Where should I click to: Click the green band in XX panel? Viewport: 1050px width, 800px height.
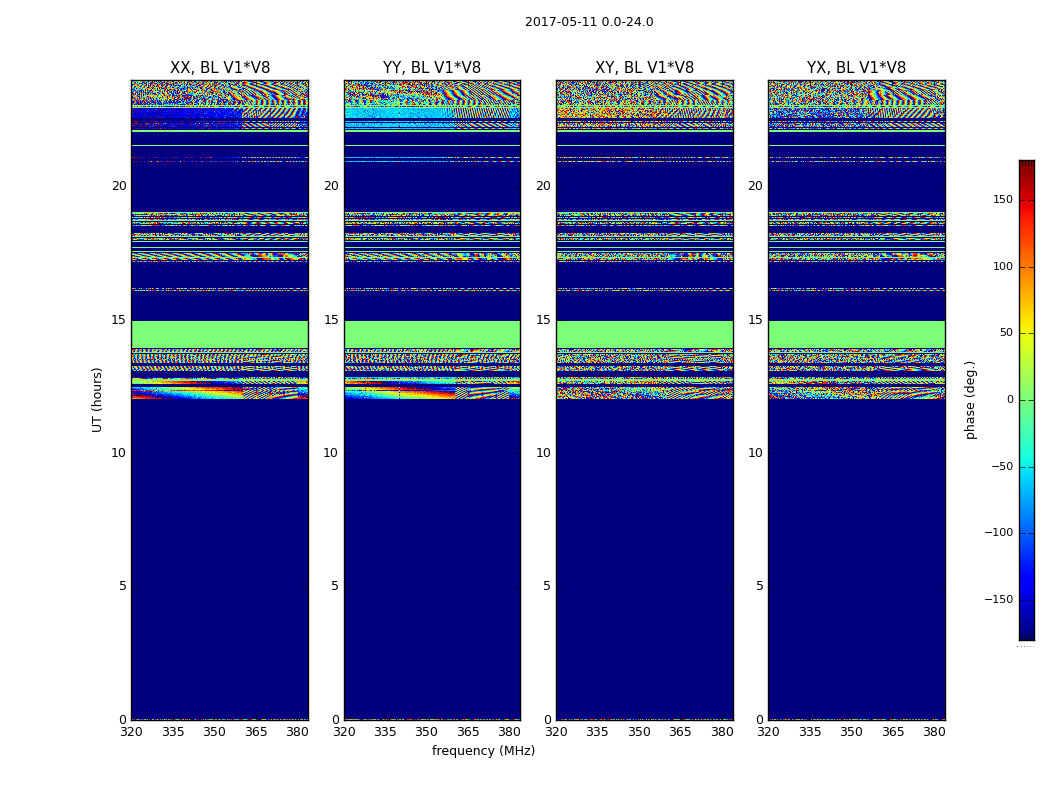click(x=220, y=334)
